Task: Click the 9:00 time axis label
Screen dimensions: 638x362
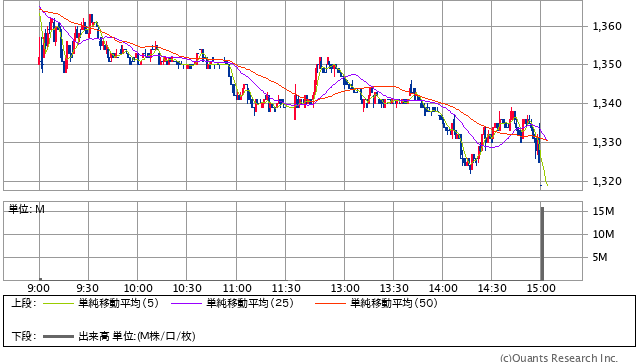Action: 39,288
